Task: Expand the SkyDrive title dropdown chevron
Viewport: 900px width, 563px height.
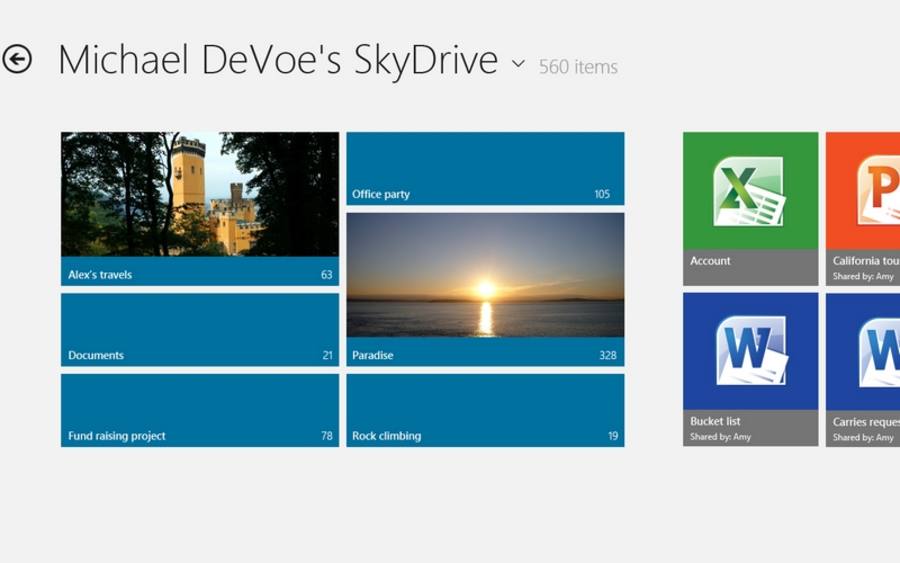Action: pyautogui.click(x=518, y=63)
